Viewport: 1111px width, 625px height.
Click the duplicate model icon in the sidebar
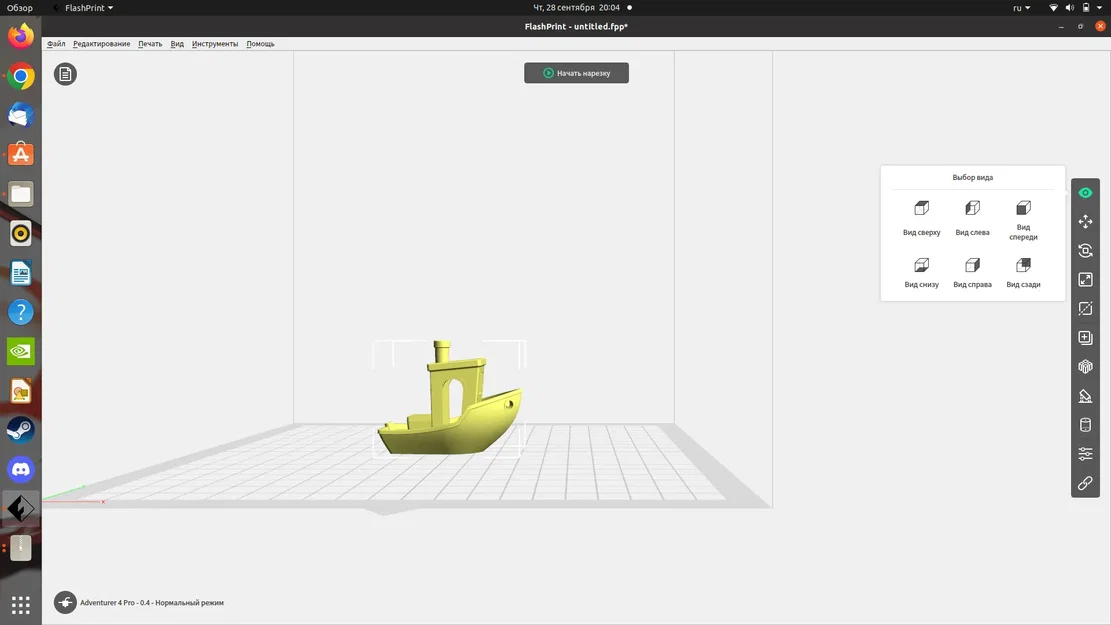1085,337
